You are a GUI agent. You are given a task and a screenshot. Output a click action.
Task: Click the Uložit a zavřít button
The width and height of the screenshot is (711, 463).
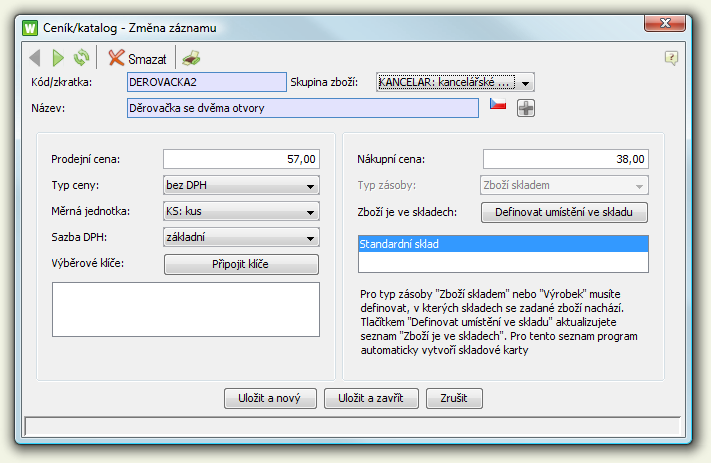click(x=363, y=398)
